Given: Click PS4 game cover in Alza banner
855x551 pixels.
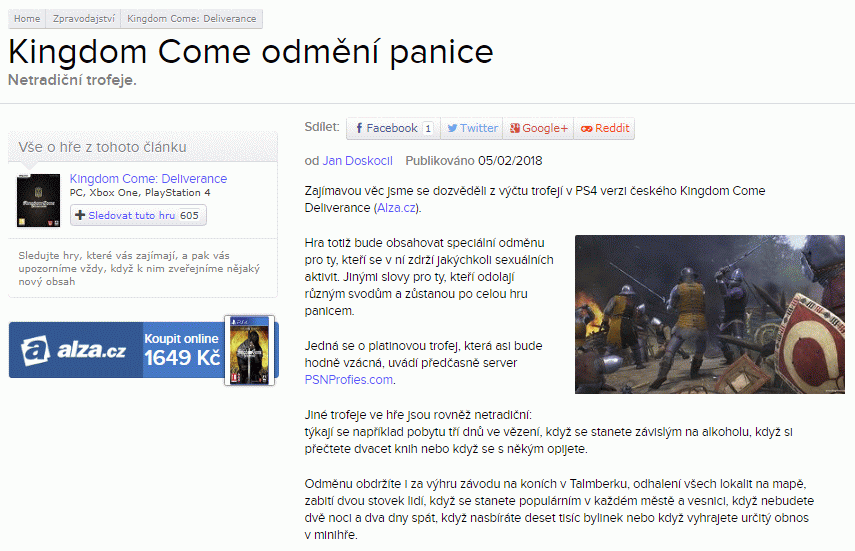Looking at the screenshot, I should click(x=250, y=350).
